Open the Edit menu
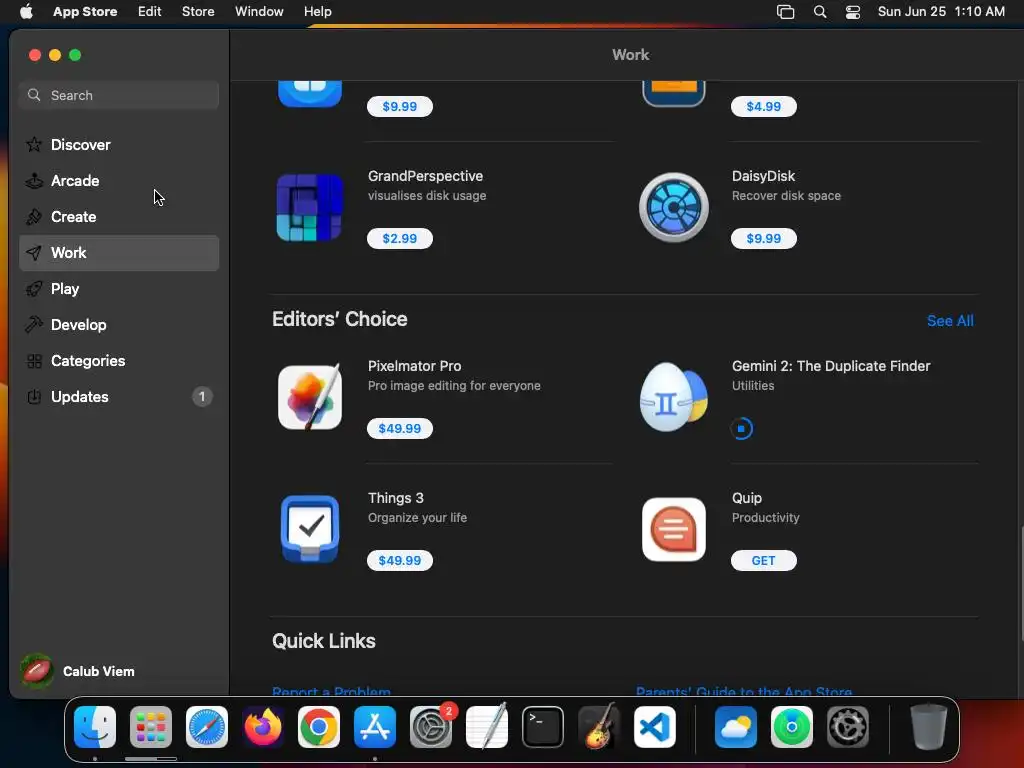The image size is (1024, 768). point(150,12)
